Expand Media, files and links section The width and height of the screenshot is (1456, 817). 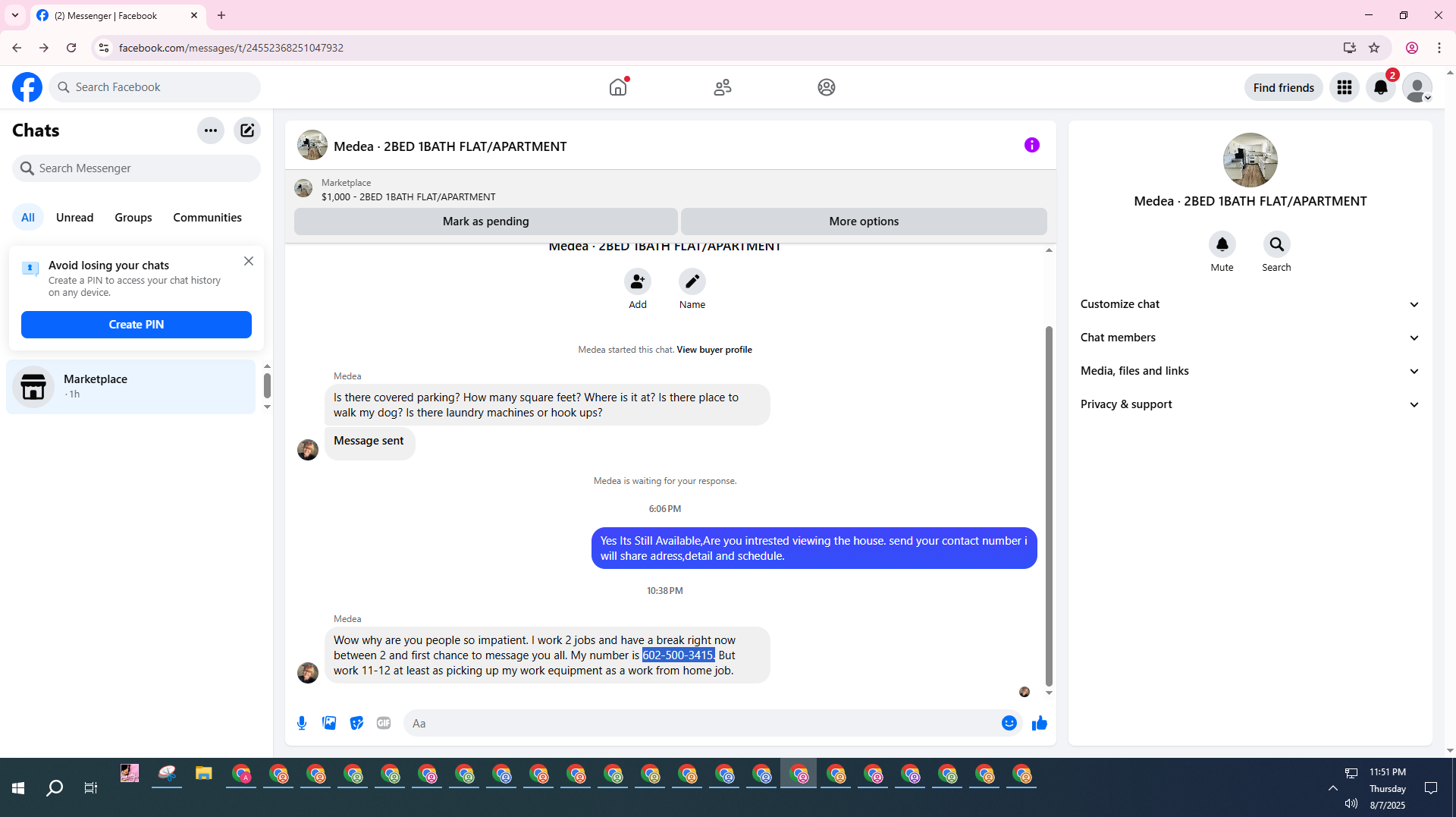[1250, 371]
